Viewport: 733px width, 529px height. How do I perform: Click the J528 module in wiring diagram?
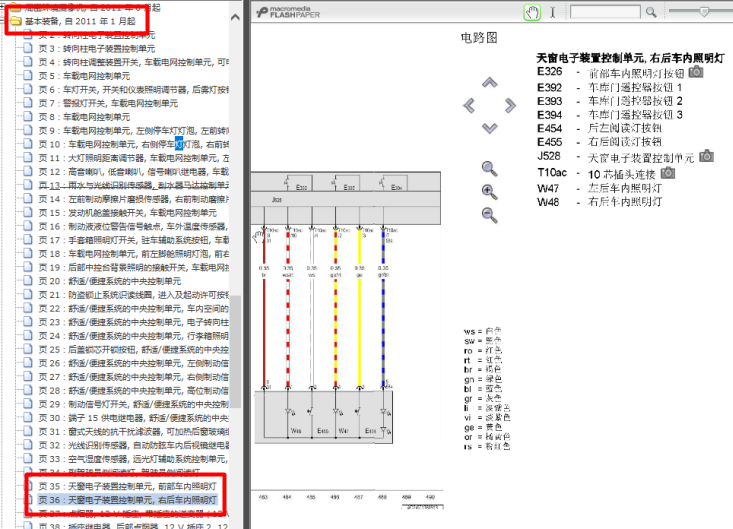pyautogui.click(x=346, y=200)
